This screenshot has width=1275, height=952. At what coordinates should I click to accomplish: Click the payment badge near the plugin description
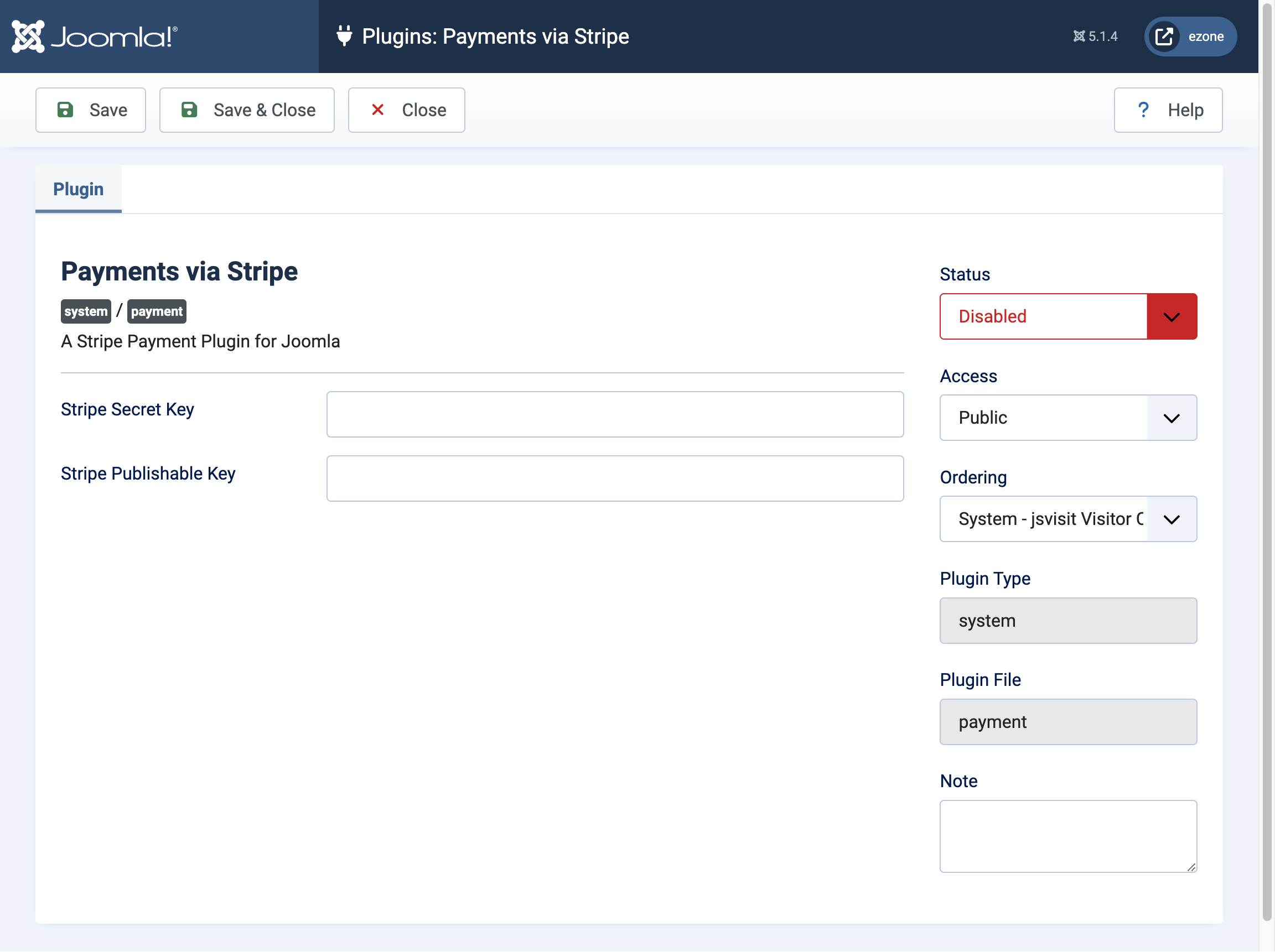point(156,311)
